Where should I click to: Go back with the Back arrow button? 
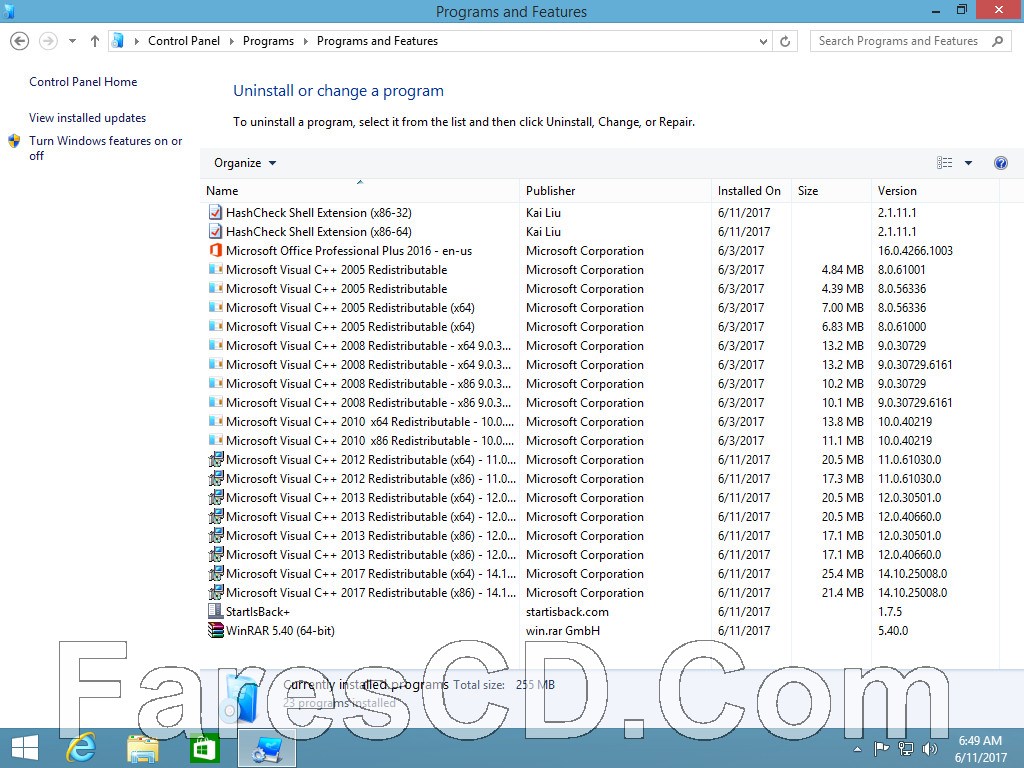click(20, 41)
